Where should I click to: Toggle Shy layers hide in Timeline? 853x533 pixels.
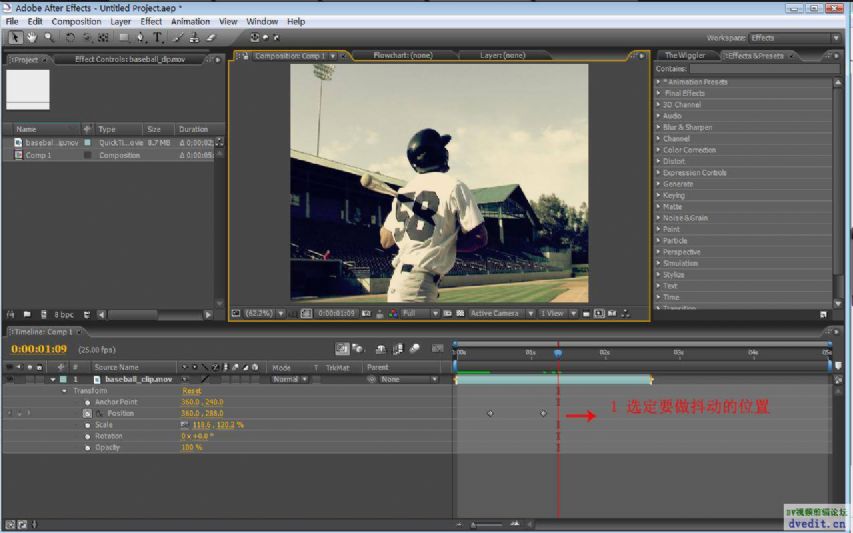381,349
